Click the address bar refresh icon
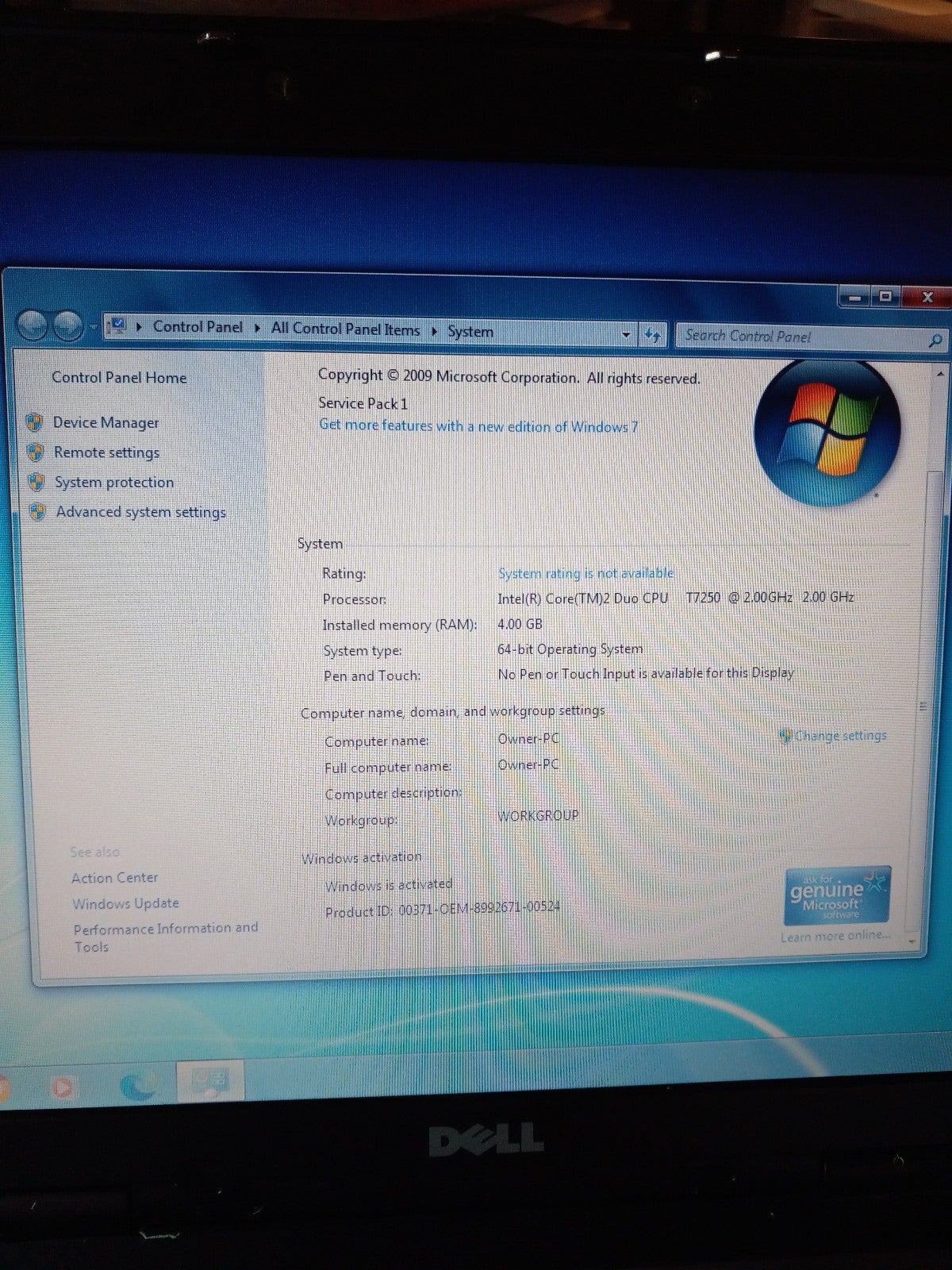The image size is (952, 1270). pos(652,335)
